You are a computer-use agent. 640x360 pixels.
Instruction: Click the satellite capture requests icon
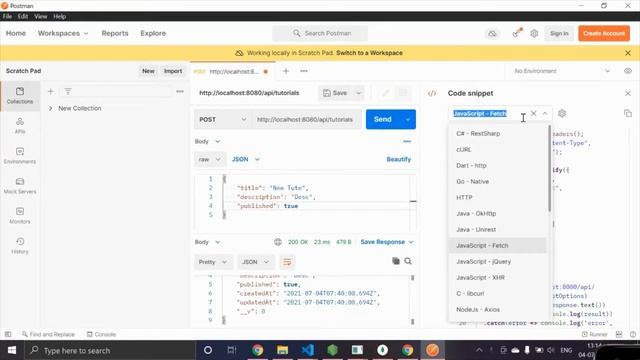coord(517,33)
